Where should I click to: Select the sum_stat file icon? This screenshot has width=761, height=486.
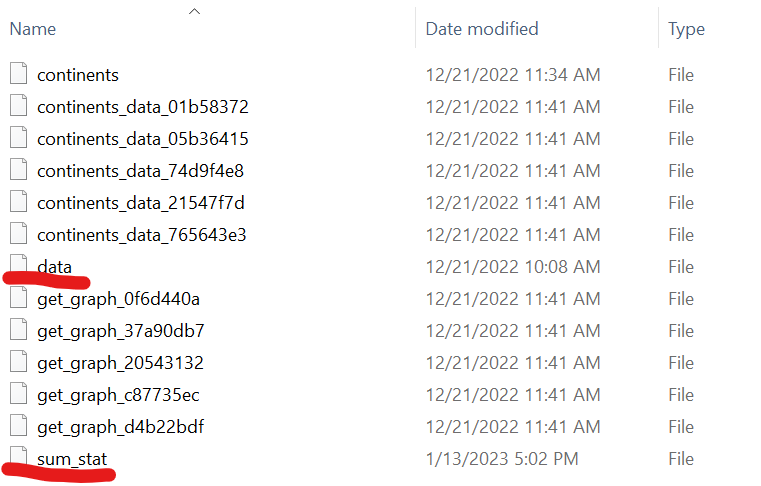click(x=19, y=458)
